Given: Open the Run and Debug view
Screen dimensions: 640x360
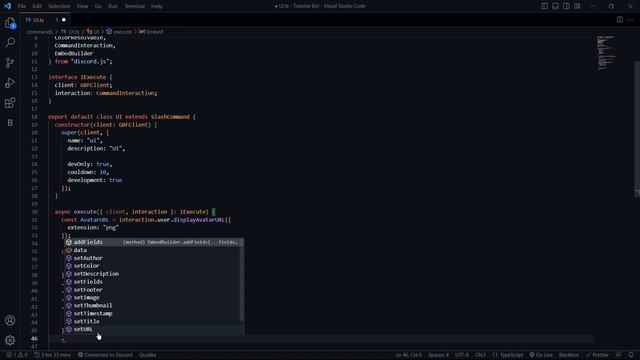Looking at the screenshot, I should (10, 82).
